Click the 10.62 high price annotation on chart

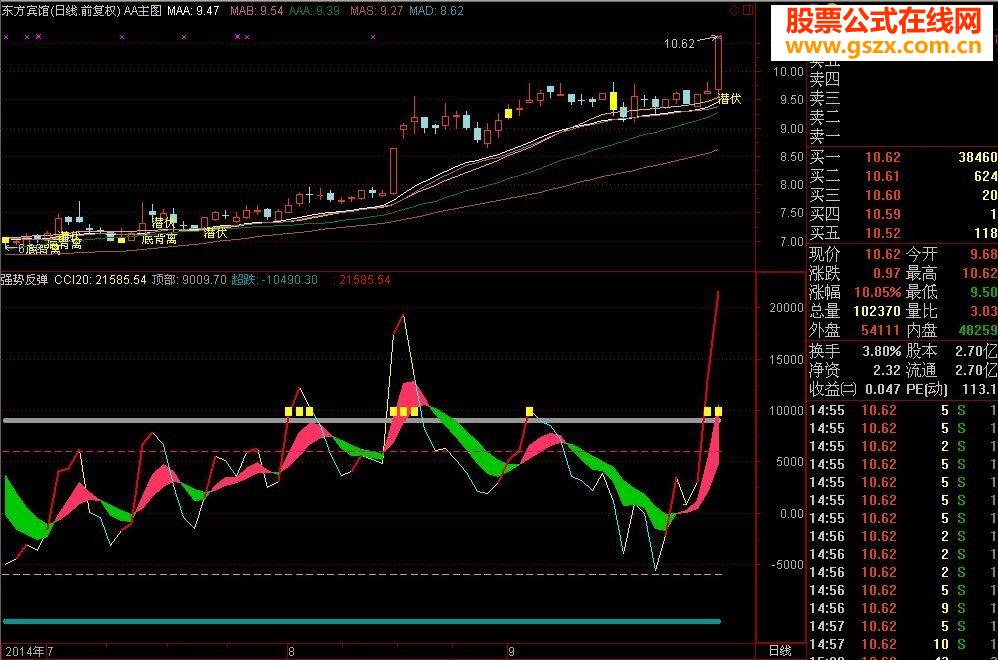pyautogui.click(x=679, y=44)
